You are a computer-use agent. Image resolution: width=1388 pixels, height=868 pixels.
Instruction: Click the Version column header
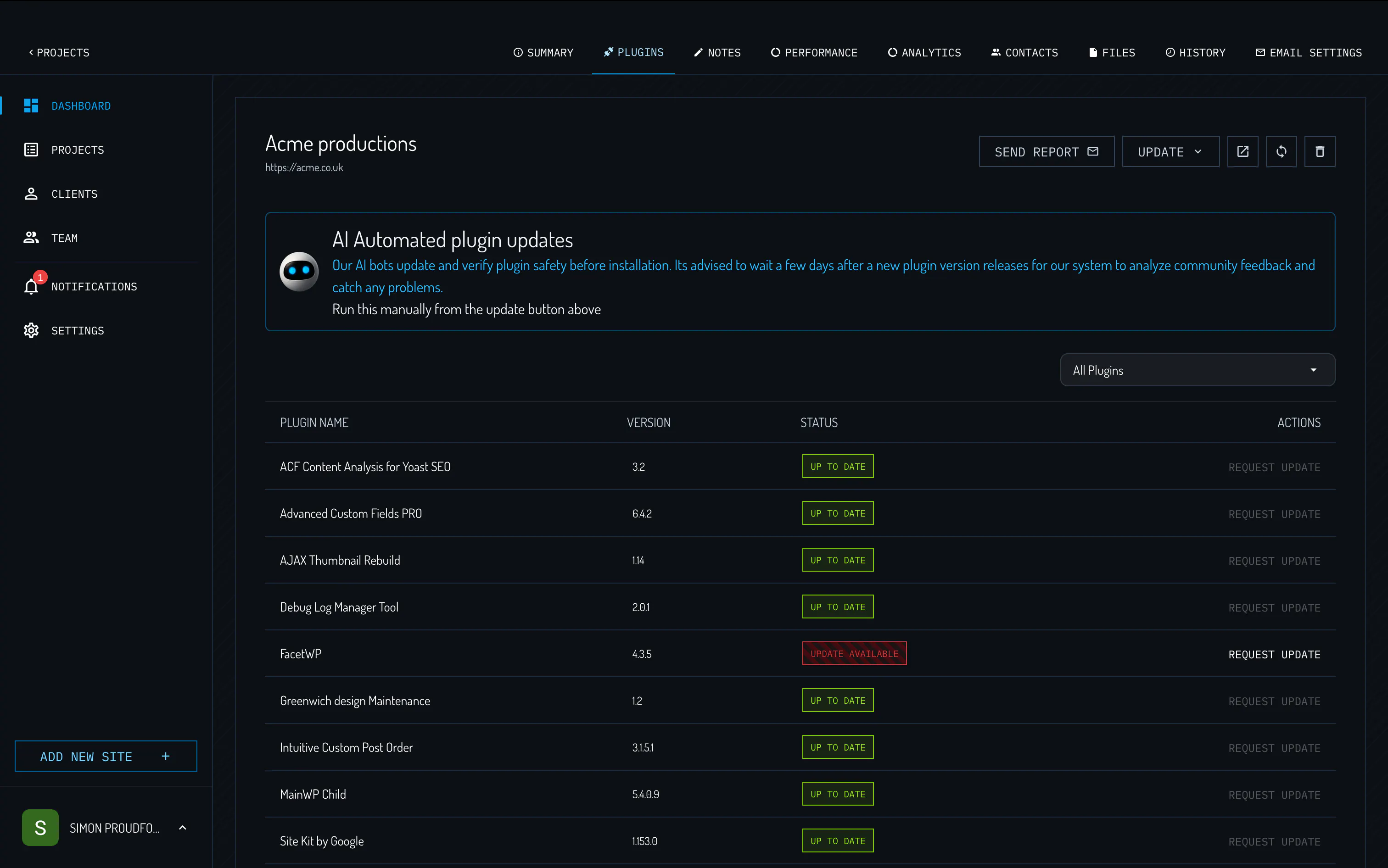(x=649, y=423)
